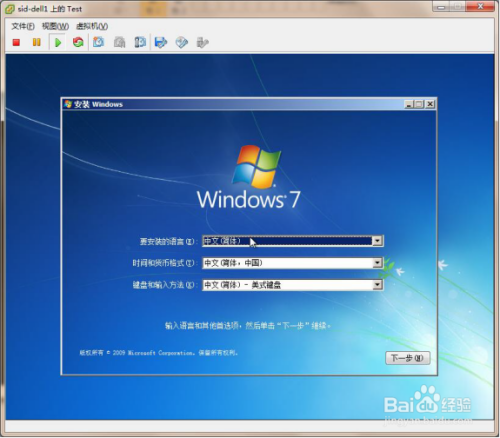Click the floppy disk connect icon
The height and width of the screenshot is (438, 500).
pos(161,42)
